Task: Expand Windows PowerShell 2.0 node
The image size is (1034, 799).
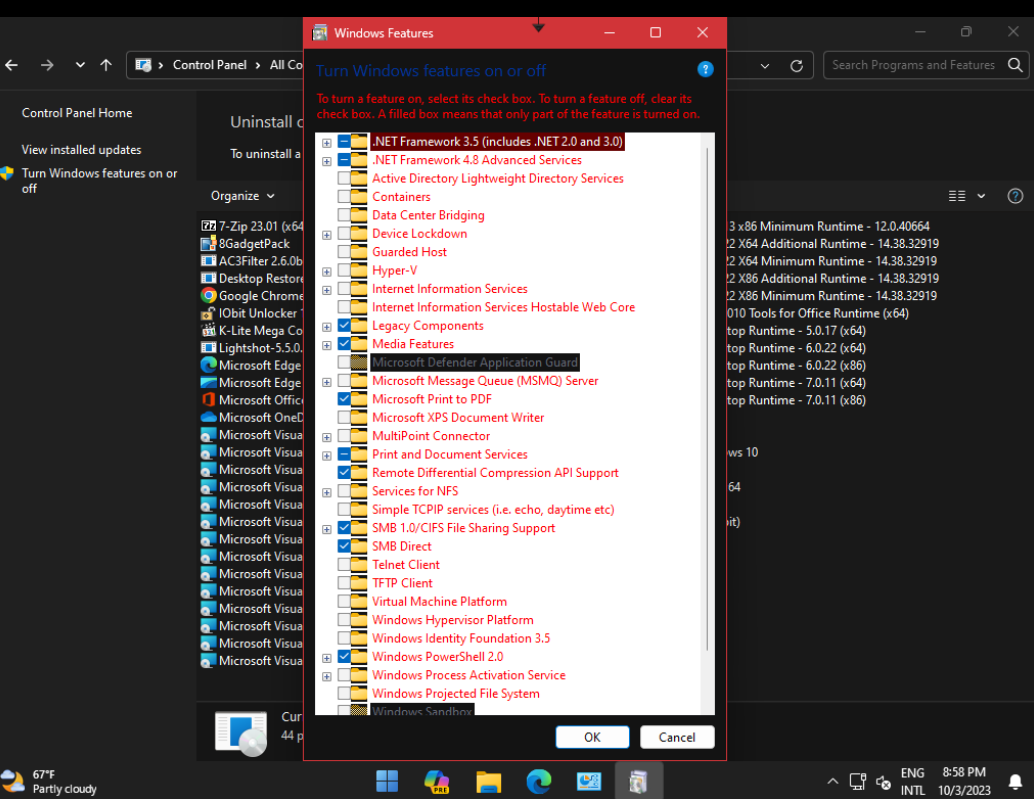Action: point(326,658)
